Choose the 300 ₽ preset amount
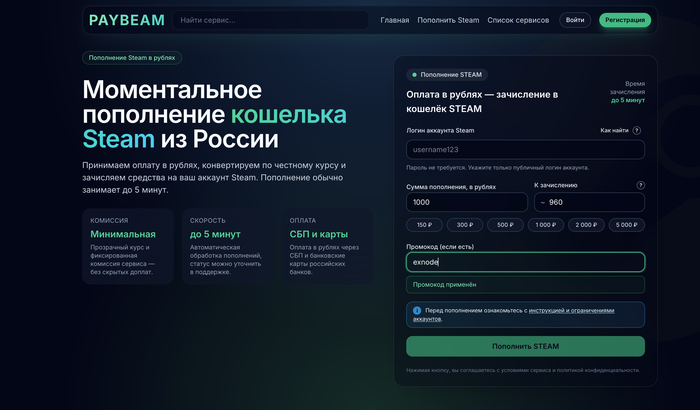This screenshot has width=700, height=410. [464, 225]
